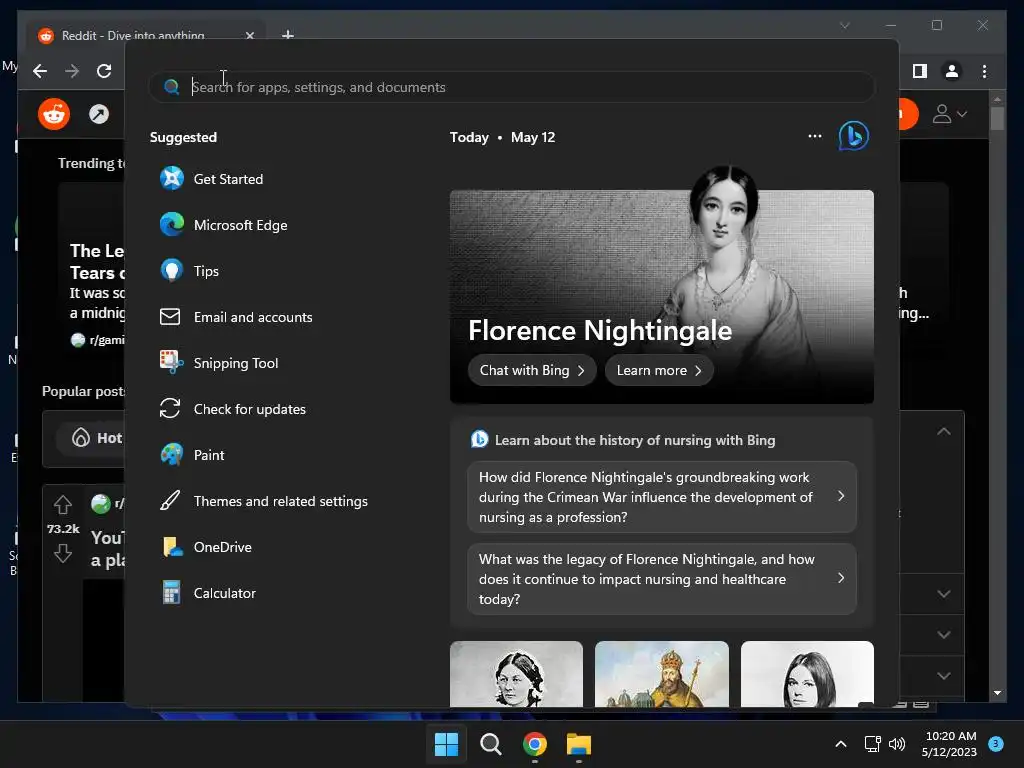
Task: Click the taskbar Search magnifier icon
Action: pyautogui.click(x=490, y=744)
